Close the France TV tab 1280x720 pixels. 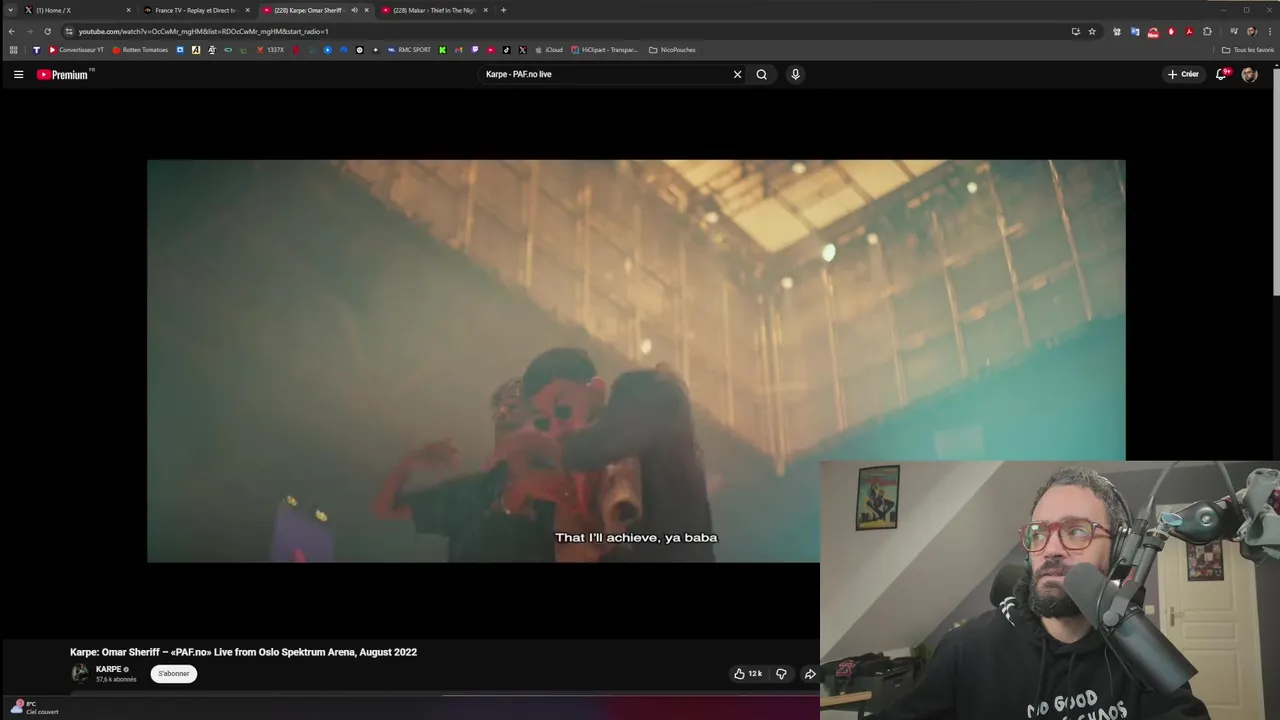[247, 10]
